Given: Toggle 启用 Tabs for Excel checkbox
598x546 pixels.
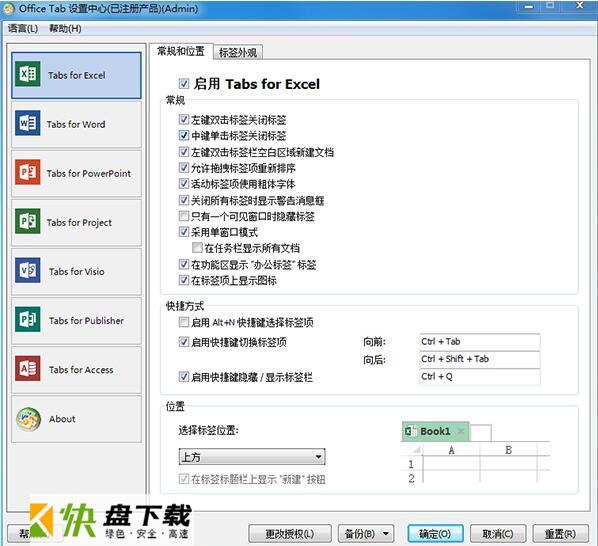Looking at the screenshot, I should [183, 83].
